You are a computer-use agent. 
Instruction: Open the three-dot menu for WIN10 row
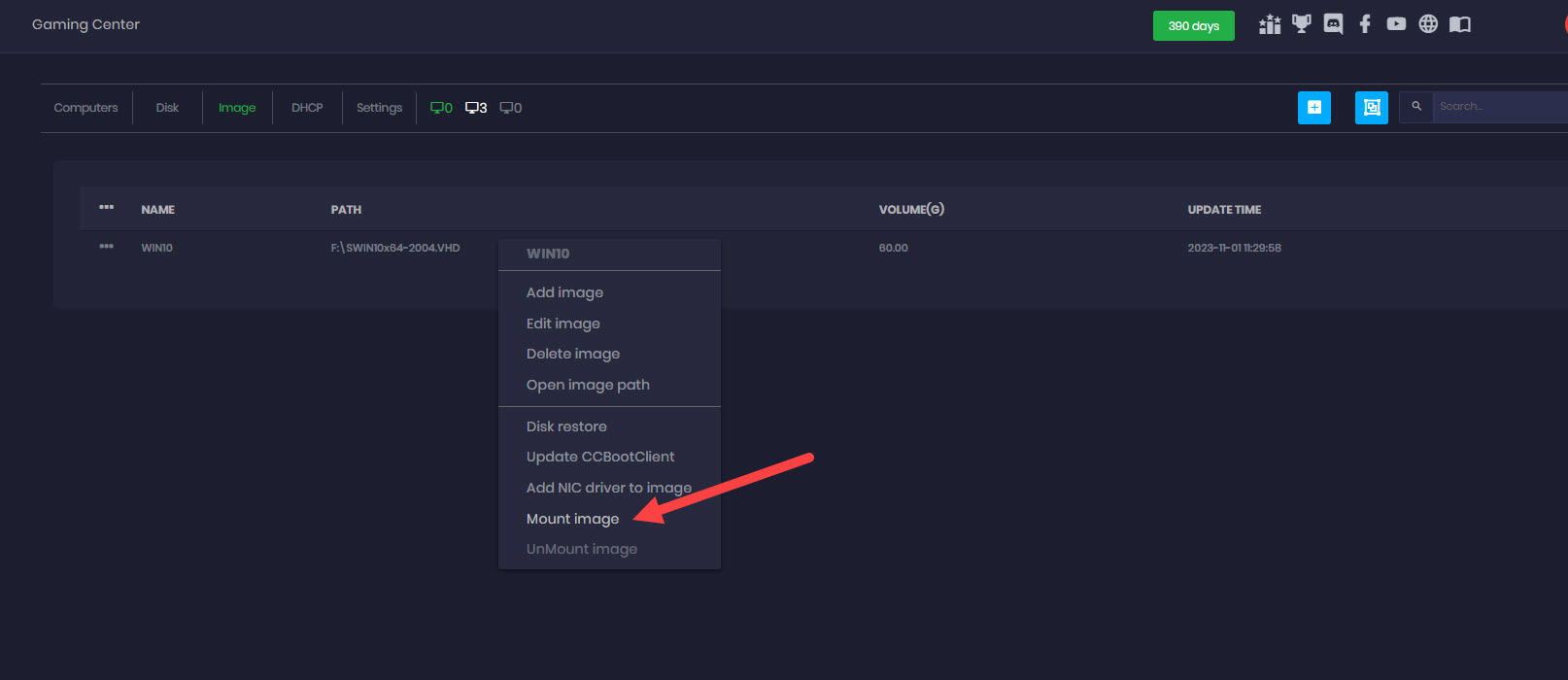tap(106, 247)
